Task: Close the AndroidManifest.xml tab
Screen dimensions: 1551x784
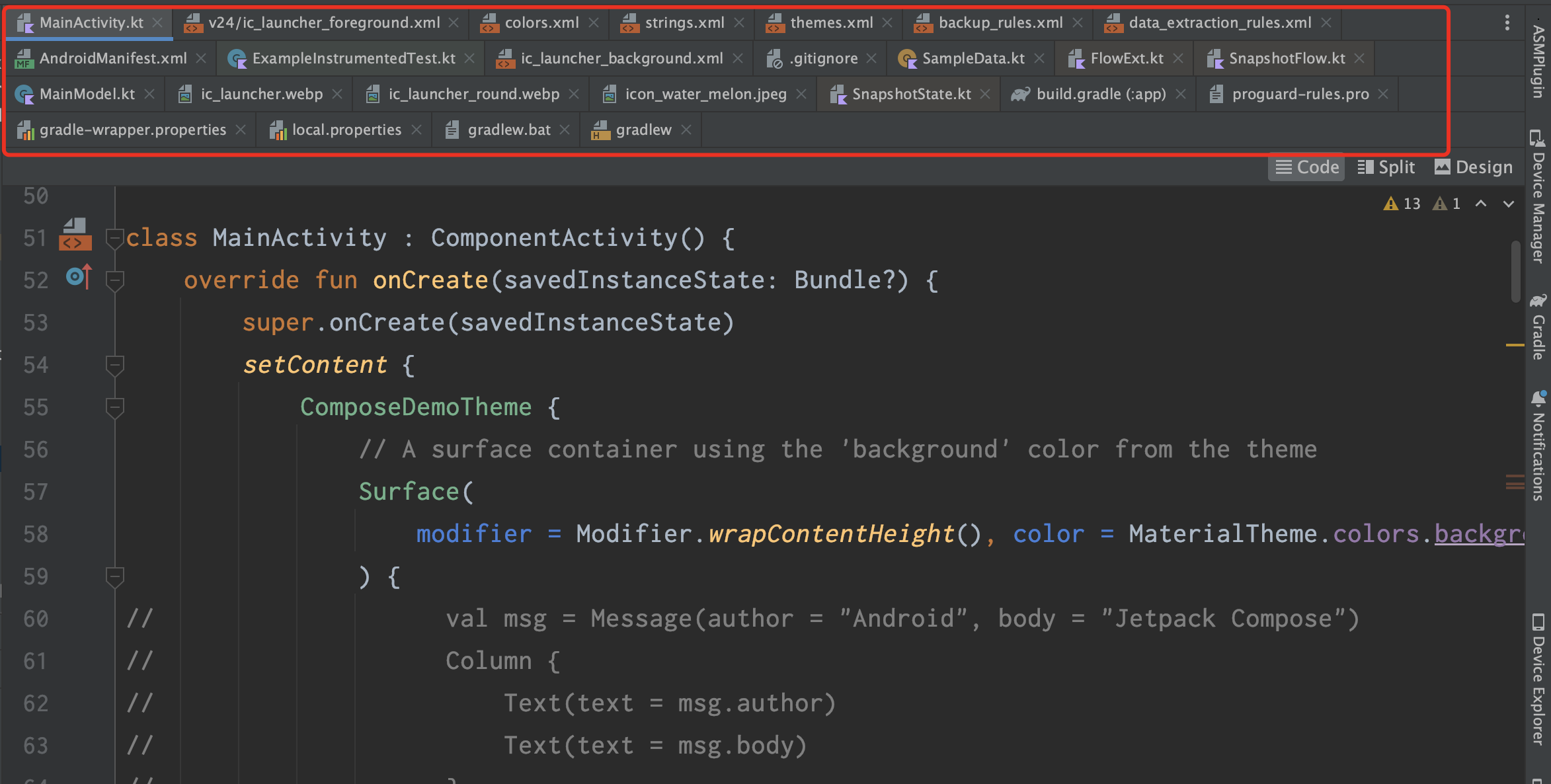Action: 201,58
